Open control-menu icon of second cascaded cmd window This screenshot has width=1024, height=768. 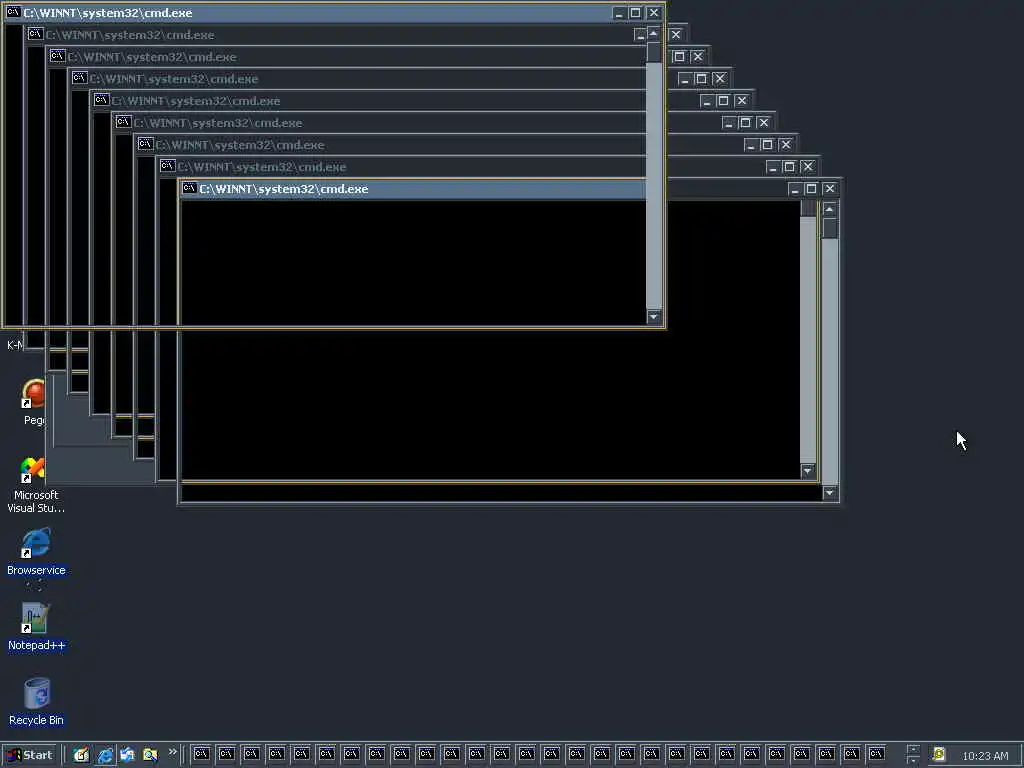(x=35, y=34)
